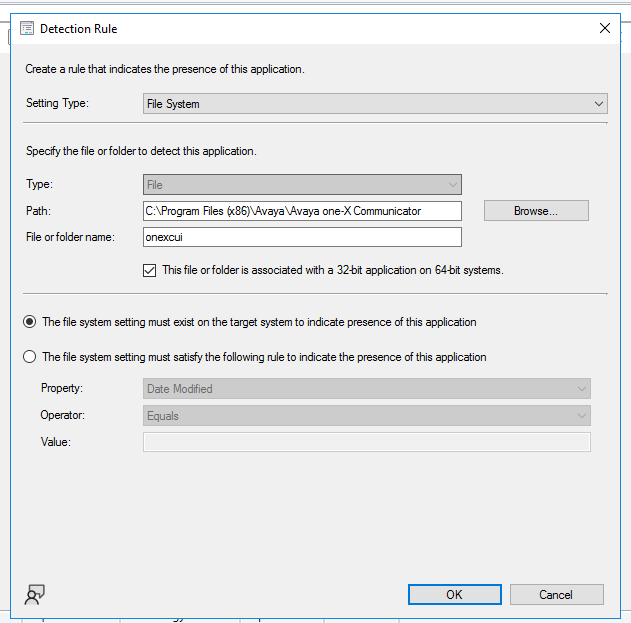
Task: Click into the Value input field
Action: [x=367, y=442]
